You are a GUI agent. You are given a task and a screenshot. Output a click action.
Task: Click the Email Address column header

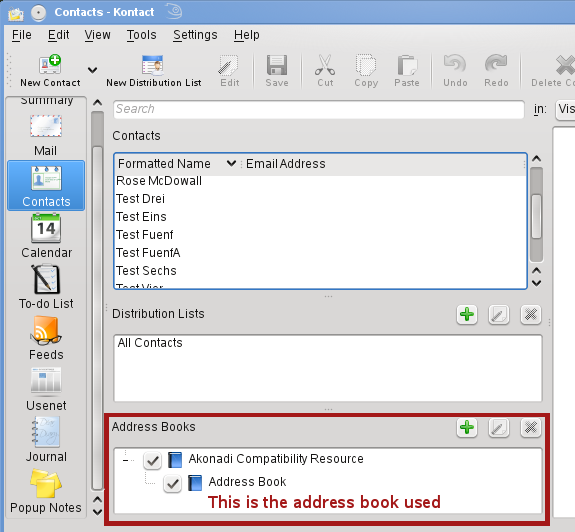[x=383, y=164]
